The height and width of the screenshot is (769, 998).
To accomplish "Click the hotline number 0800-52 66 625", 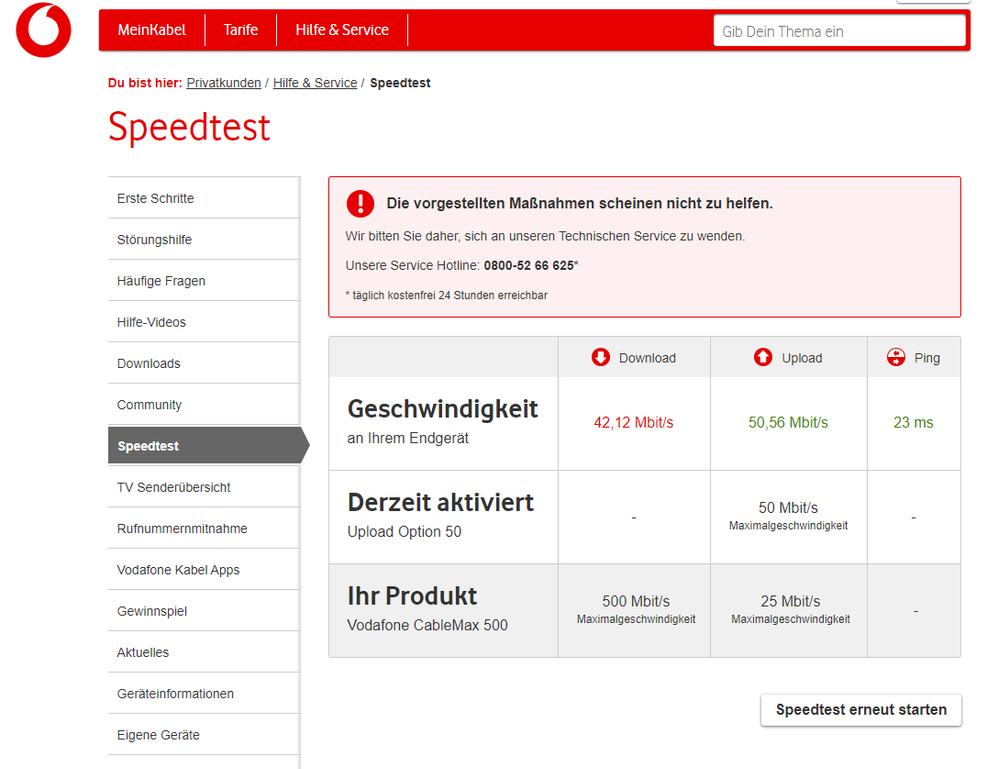I will tap(529, 265).
